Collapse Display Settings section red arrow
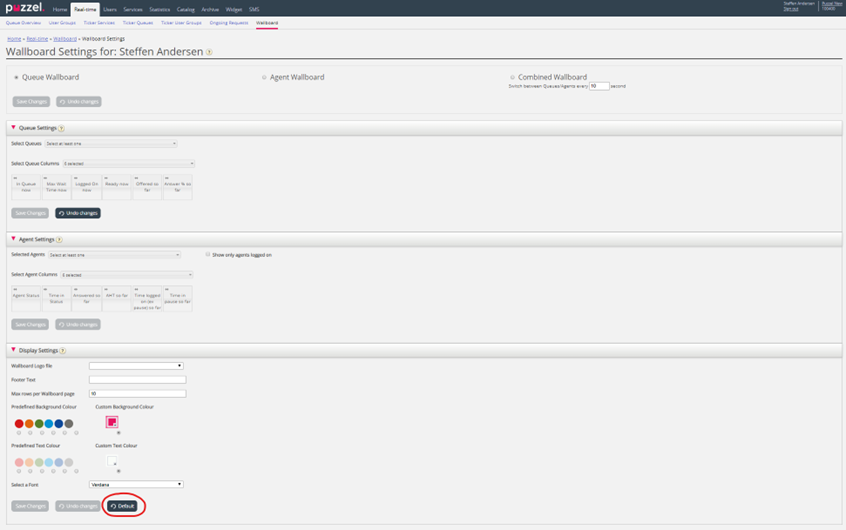 (x=13, y=351)
